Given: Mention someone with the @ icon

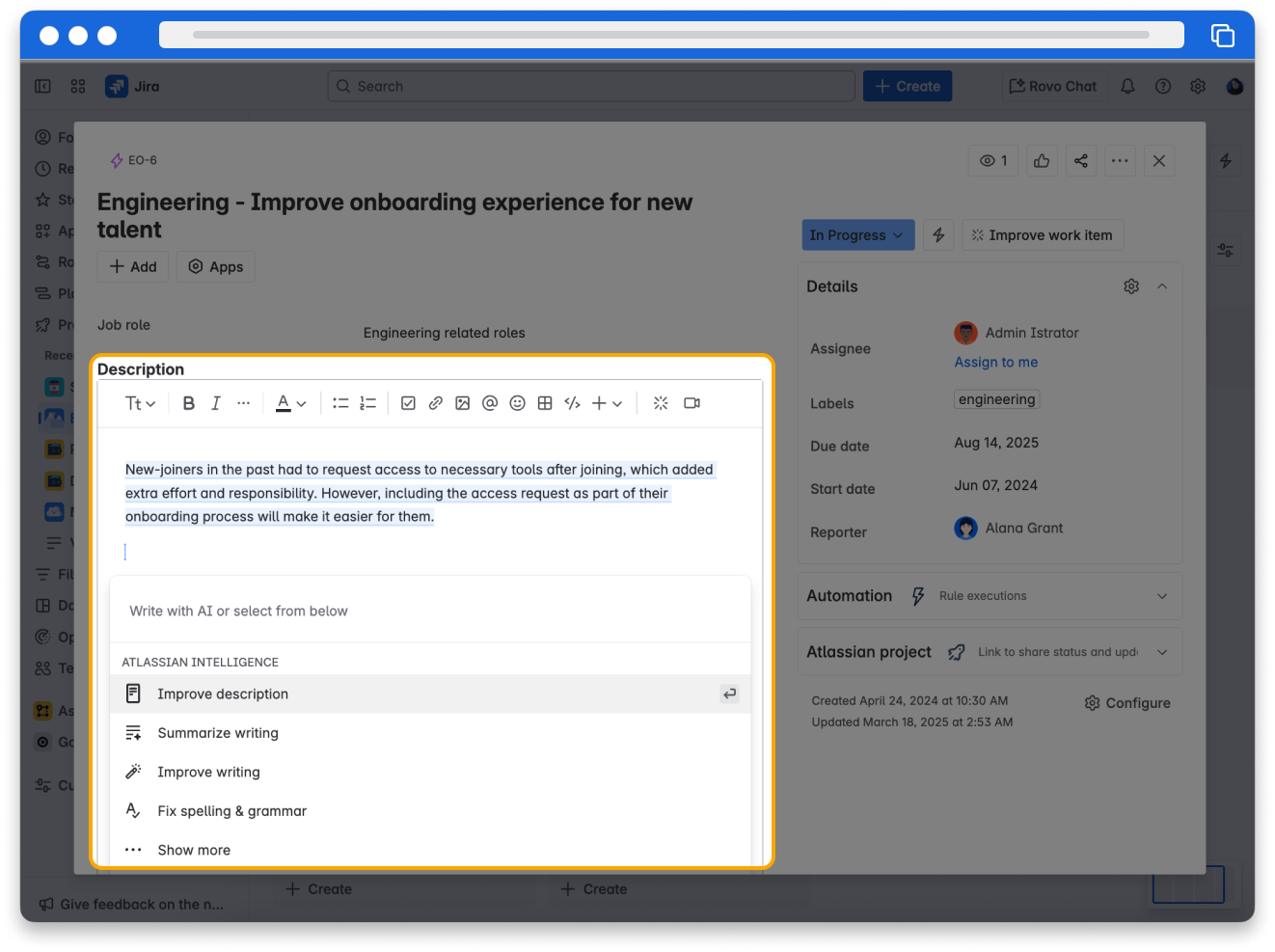Looking at the screenshot, I should (x=490, y=403).
